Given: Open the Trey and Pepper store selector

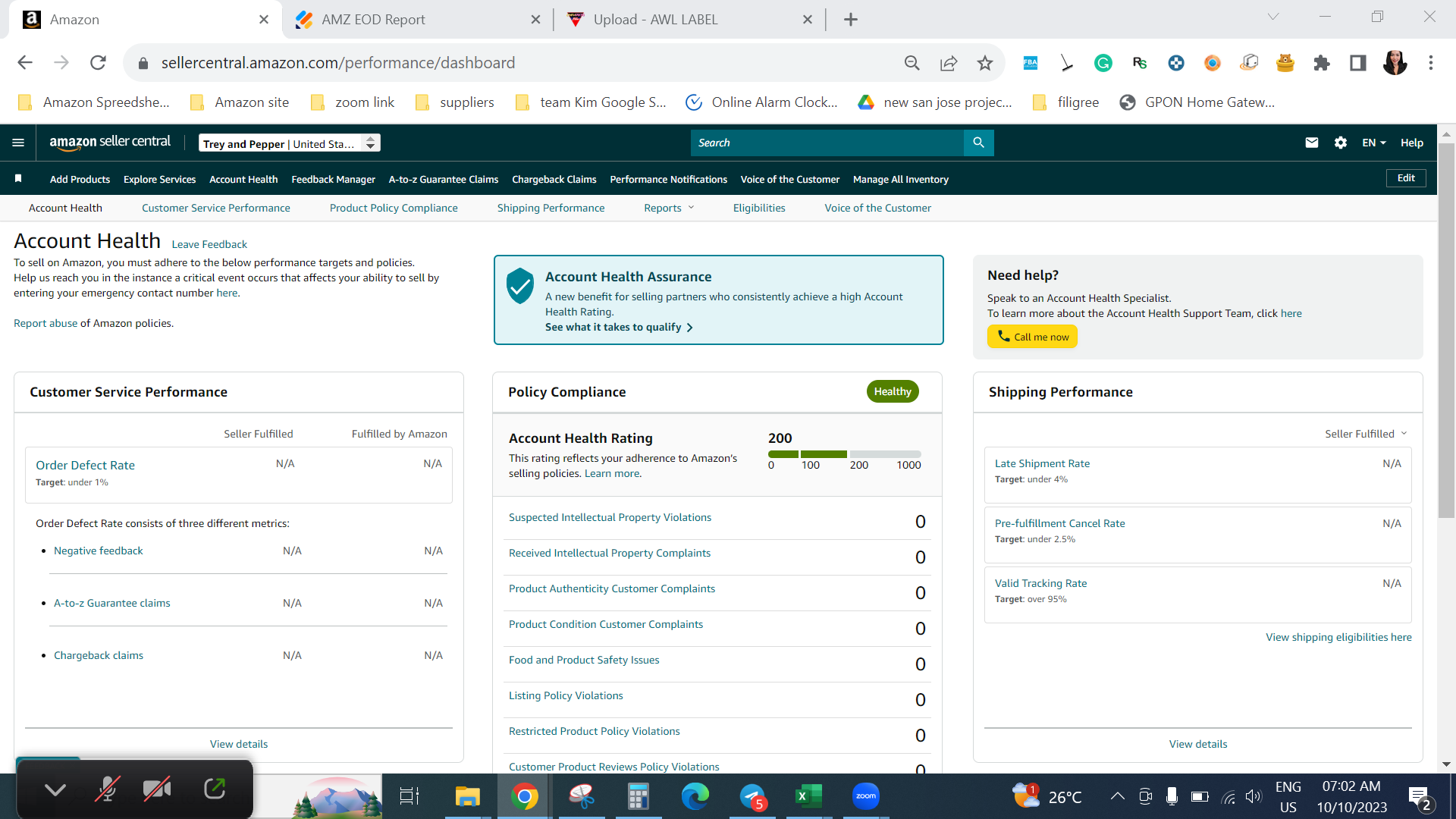Looking at the screenshot, I should (x=290, y=143).
